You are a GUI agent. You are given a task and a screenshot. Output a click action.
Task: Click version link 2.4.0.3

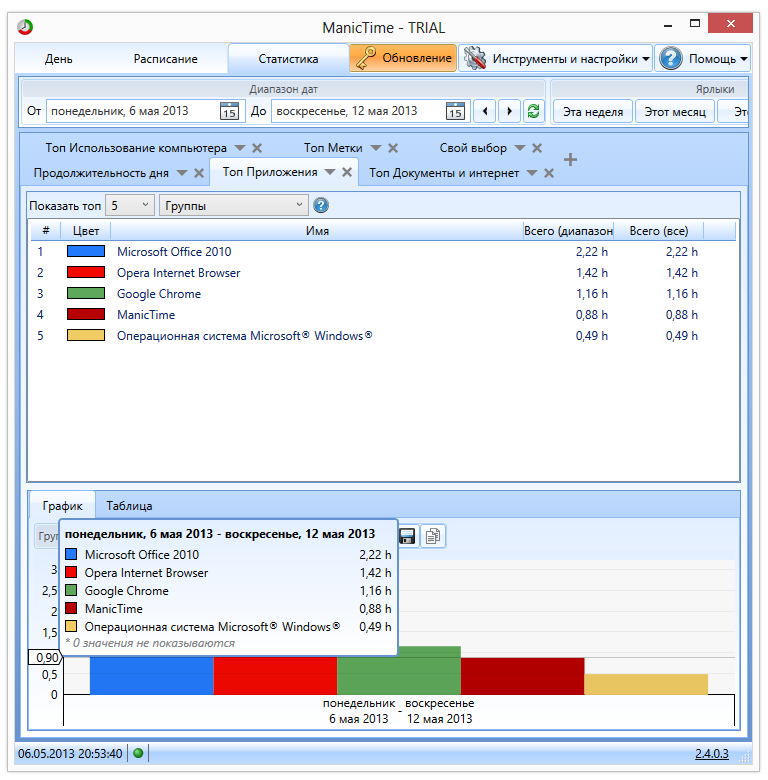711,754
